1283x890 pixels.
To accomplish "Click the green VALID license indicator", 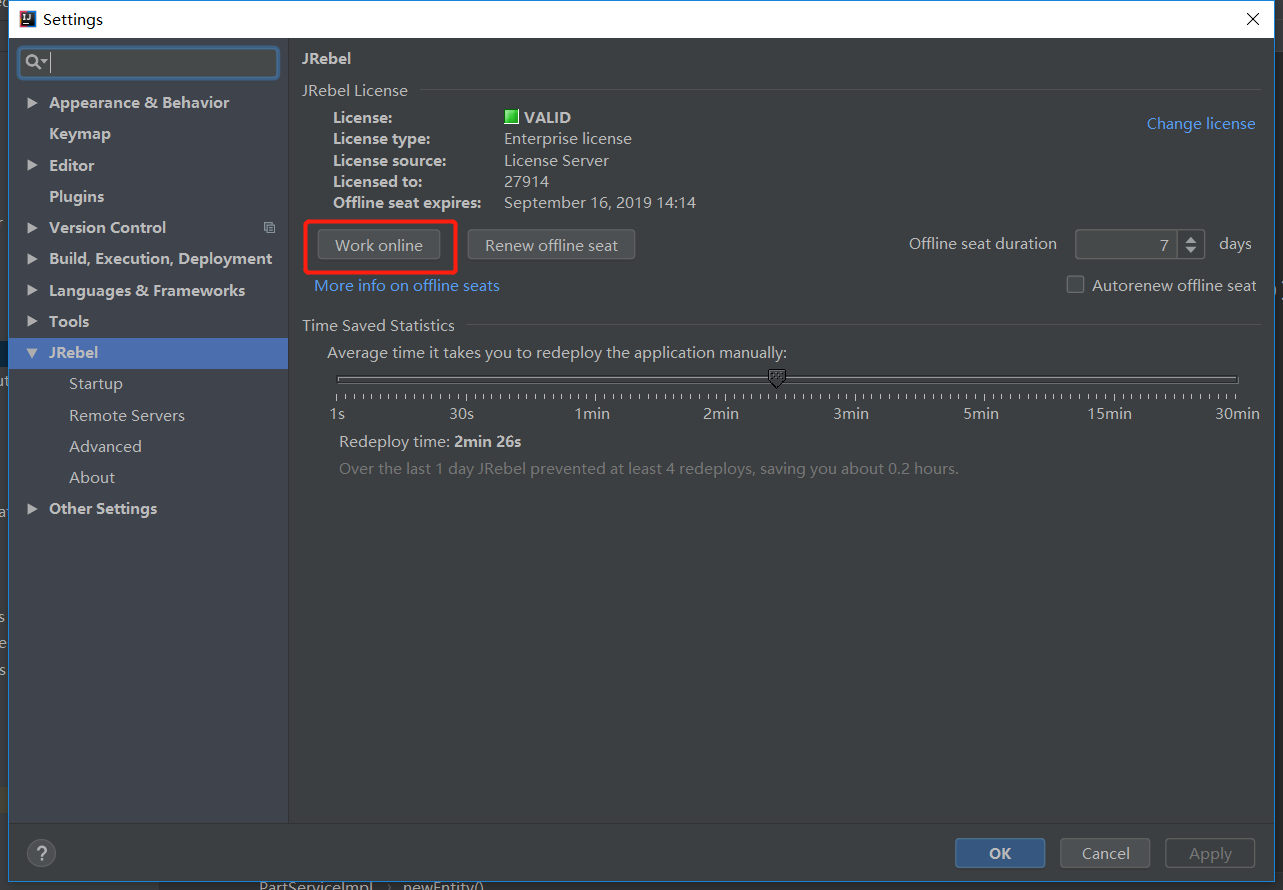I will coord(511,117).
